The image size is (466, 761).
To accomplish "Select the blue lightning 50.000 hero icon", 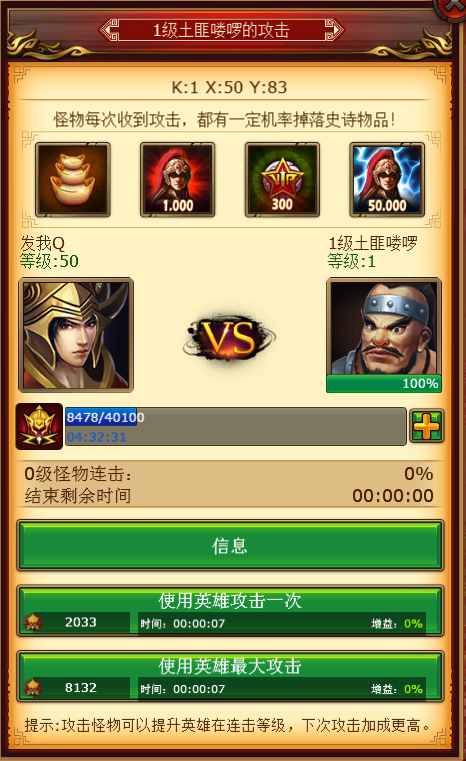I will 387,180.
